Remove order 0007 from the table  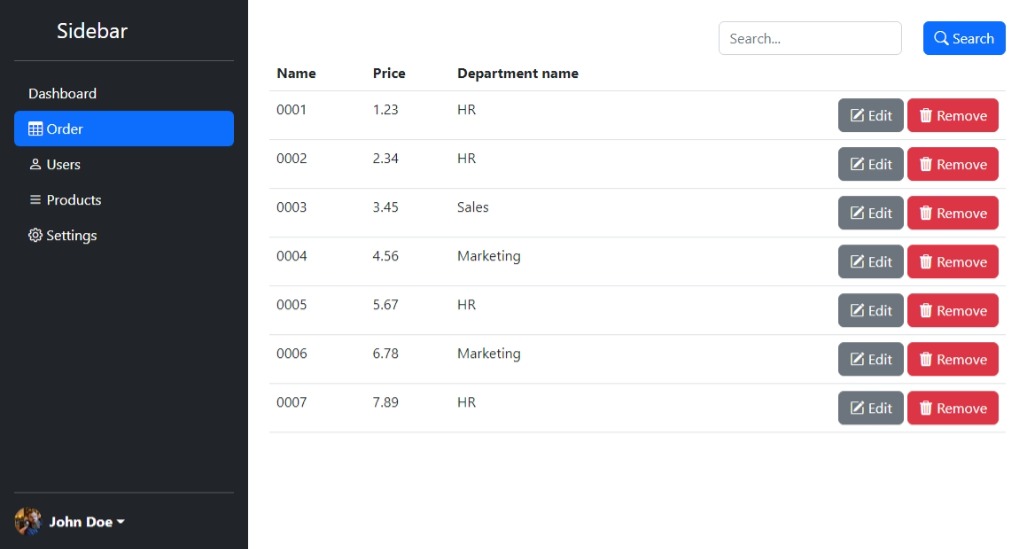point(952,408)
